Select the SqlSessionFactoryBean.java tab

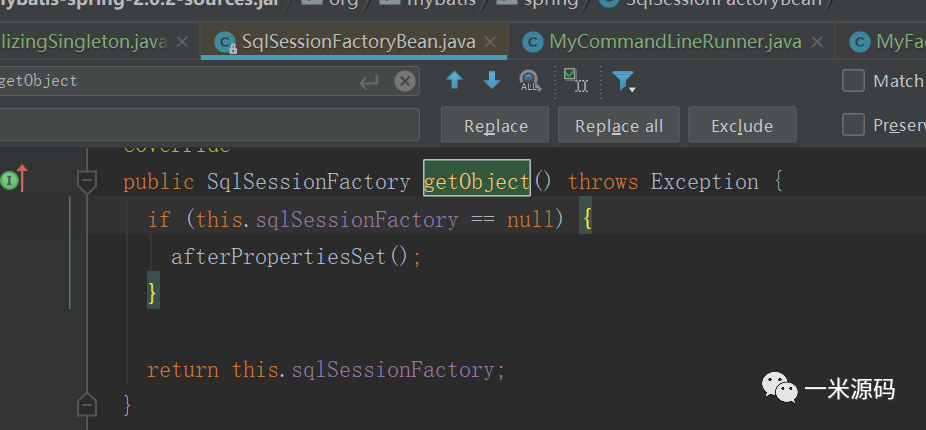pyautogui.click(x=346, y=42)
